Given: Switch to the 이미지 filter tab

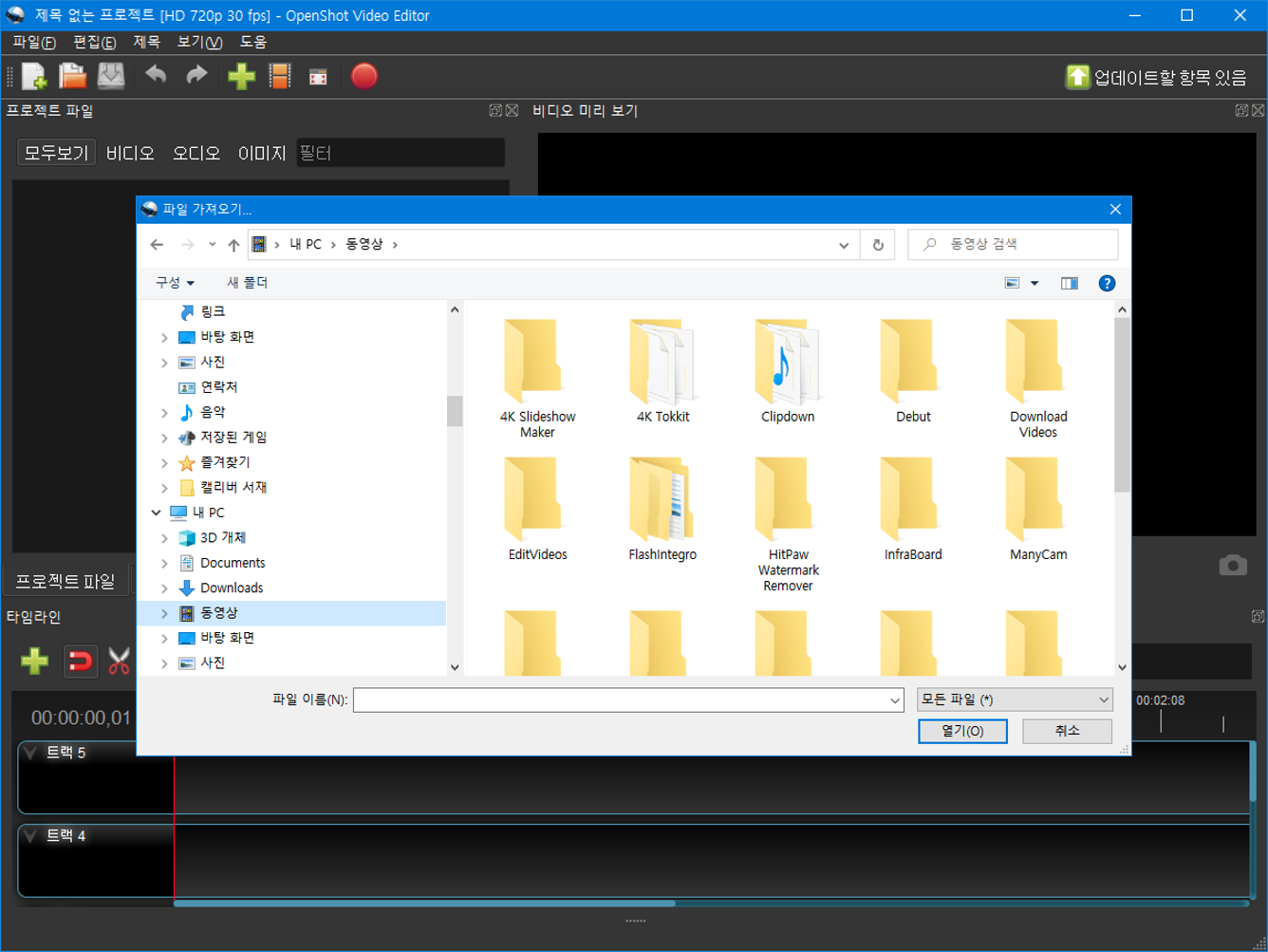Looking at the screenshot, I should click(x=262, y=153).
